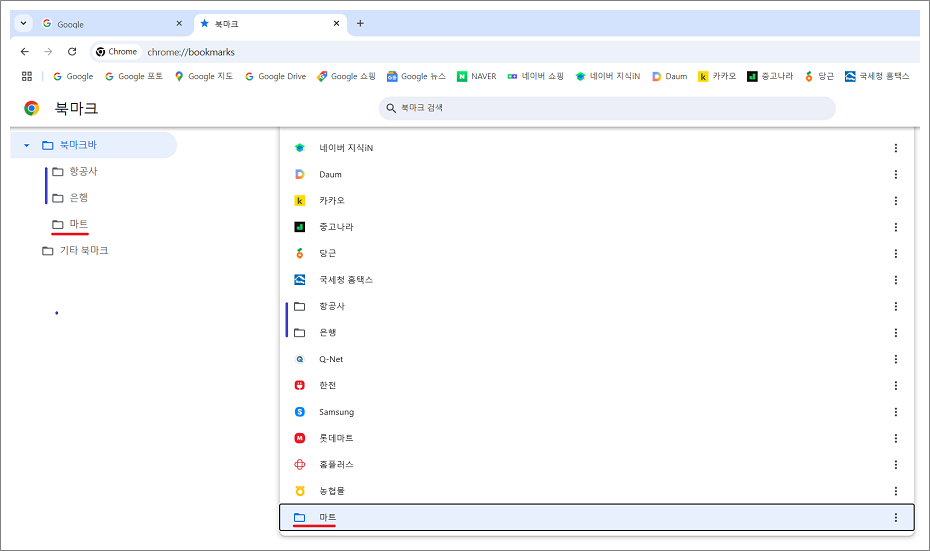This screenshot has width=930, height=551.
Task: Open NAVER bookmark in bar
Action: click(477, 76)
